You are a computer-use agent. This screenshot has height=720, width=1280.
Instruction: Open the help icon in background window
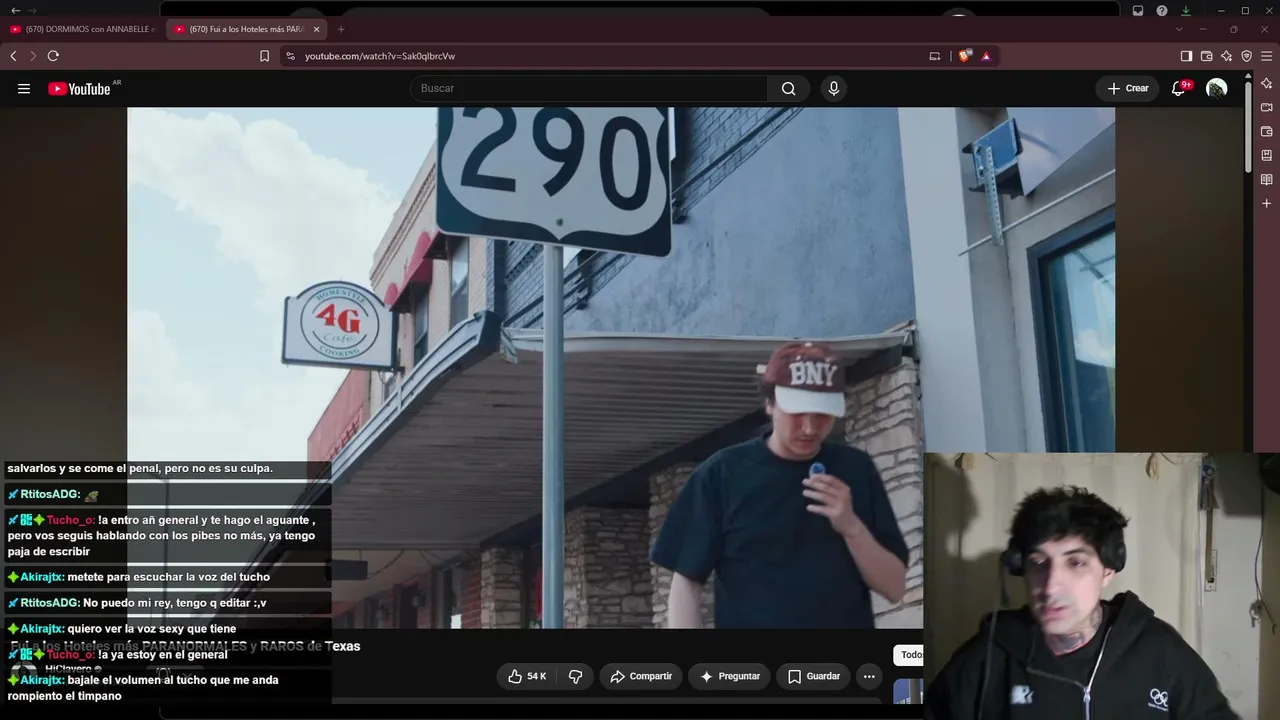[1162, 10]
